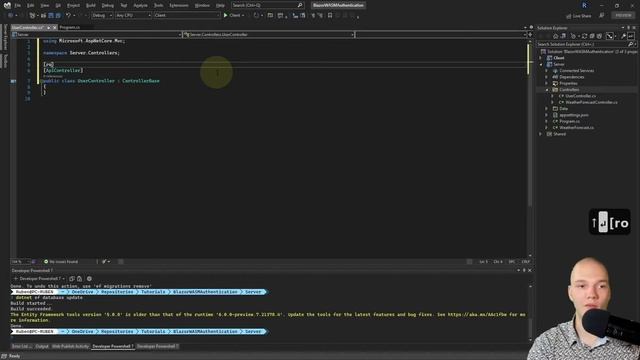Open the Server project navigation dropdown
The width and height of the screenshot is (640, 360).
(96, 35)
